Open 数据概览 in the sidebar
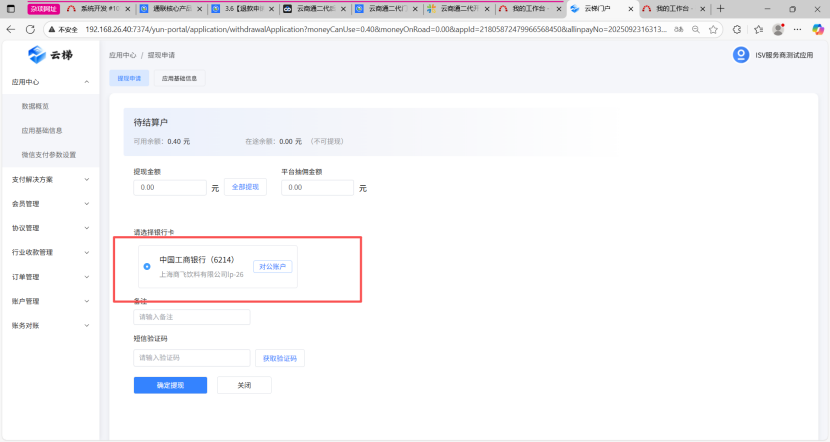 [x=35, y=106]
